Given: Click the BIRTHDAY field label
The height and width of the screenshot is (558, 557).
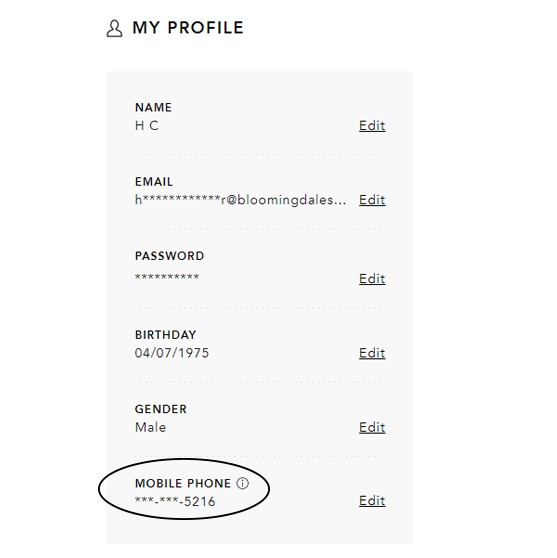Looking at the screenshot, I should pos(165,335).
